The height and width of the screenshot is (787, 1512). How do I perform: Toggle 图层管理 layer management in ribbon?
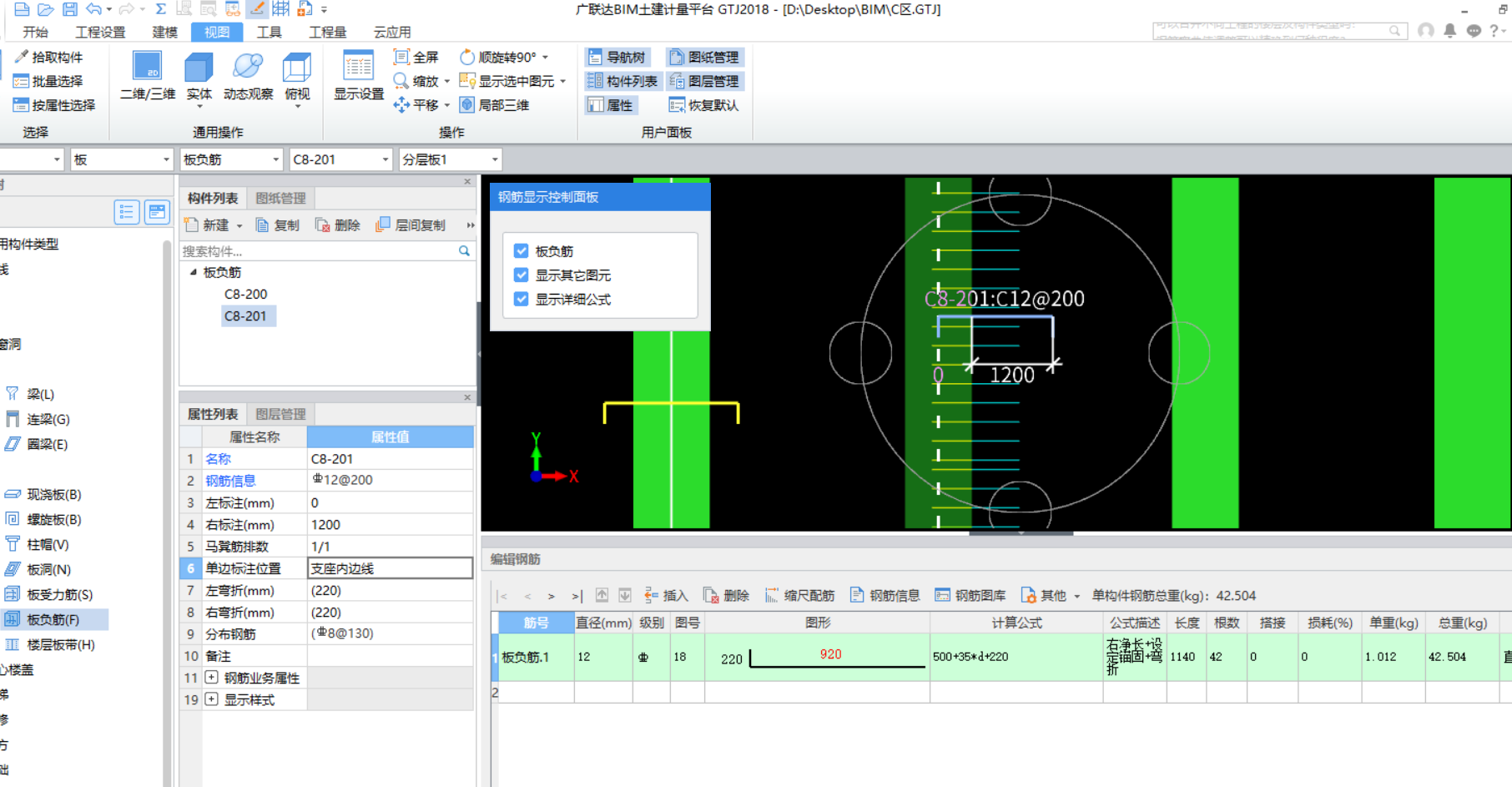[704, 81]
